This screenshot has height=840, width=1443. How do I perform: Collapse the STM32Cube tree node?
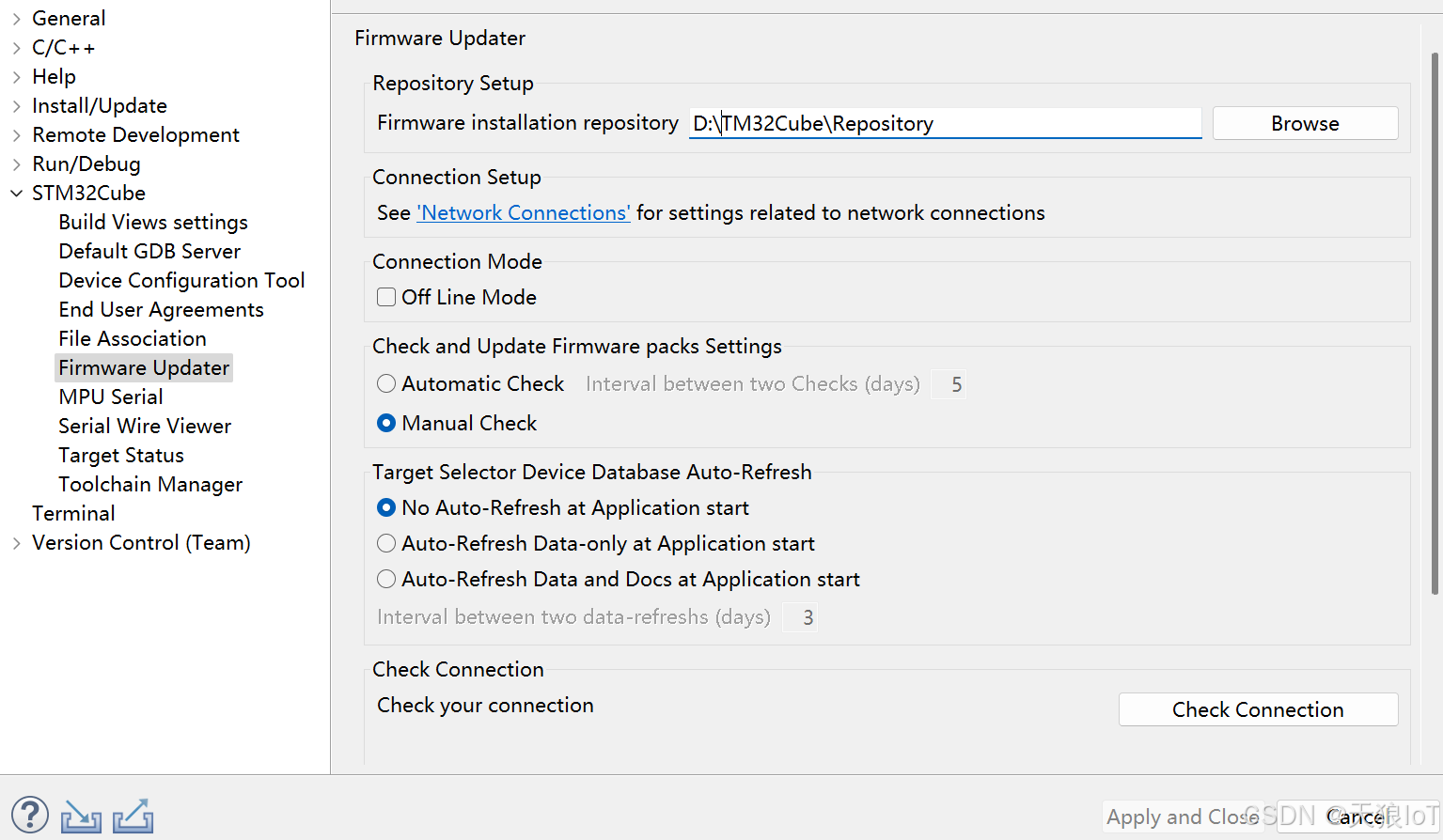click(17, 194)
